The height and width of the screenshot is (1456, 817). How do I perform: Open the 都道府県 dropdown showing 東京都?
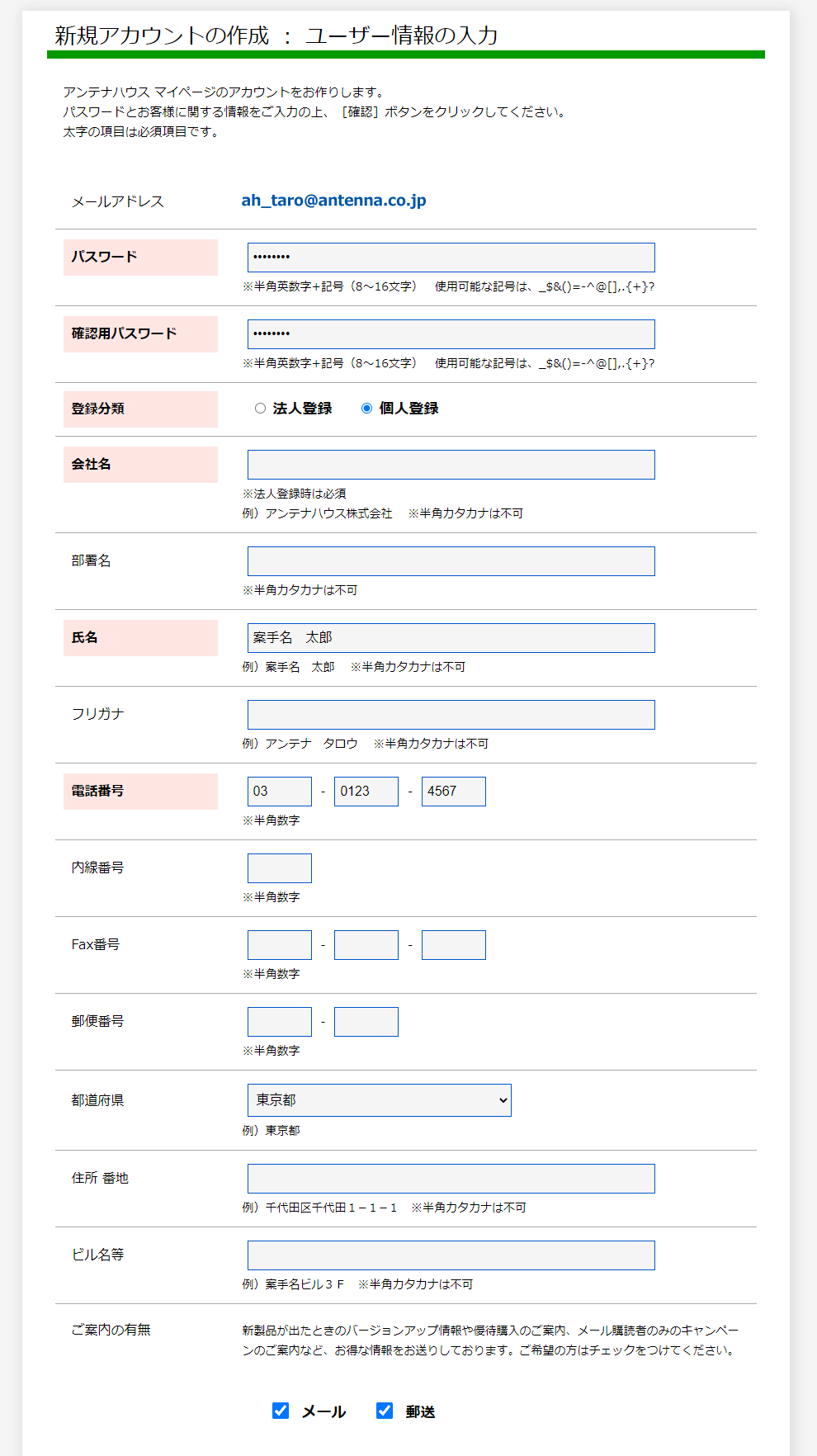tap(380, 1100)
